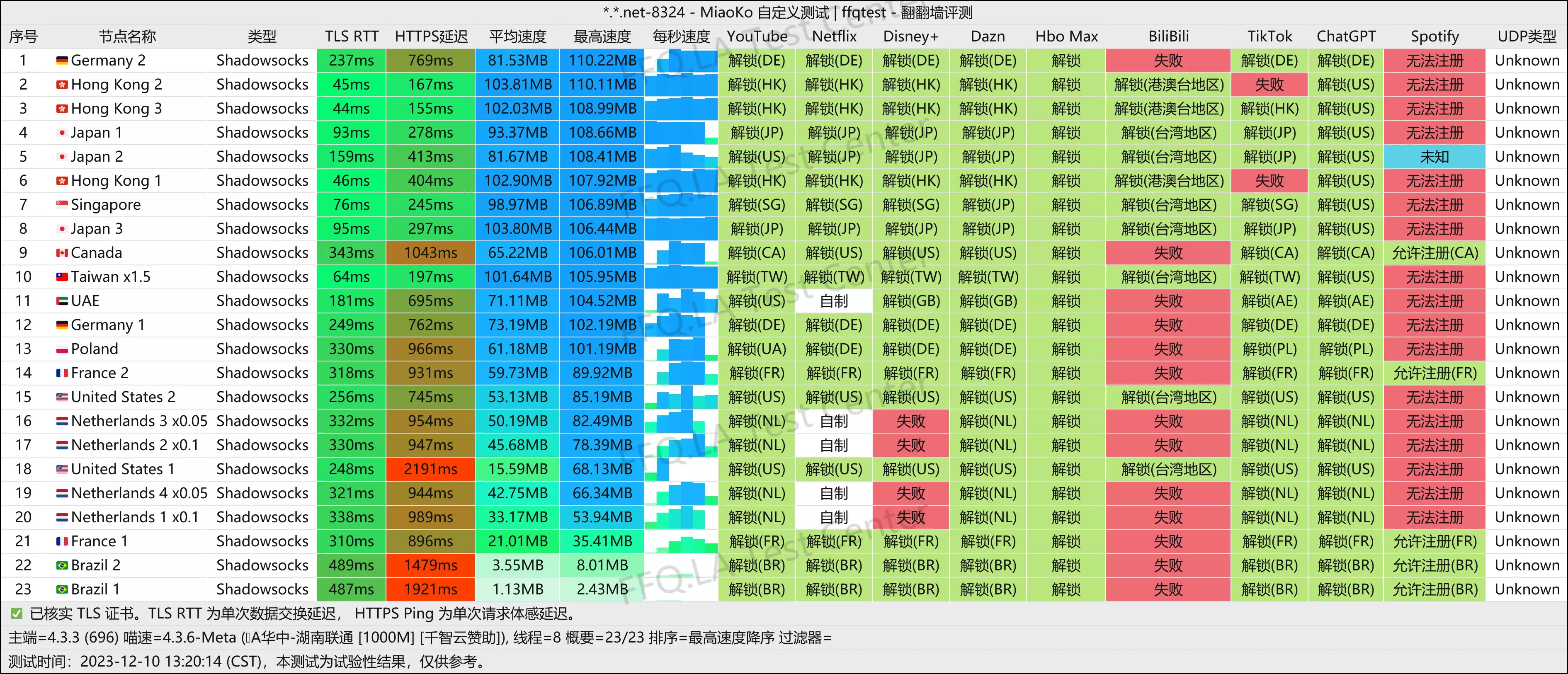Click the Taiwan flag beside Taiwan x1.5
The image size is (1568, 674).
coord(61,277)
